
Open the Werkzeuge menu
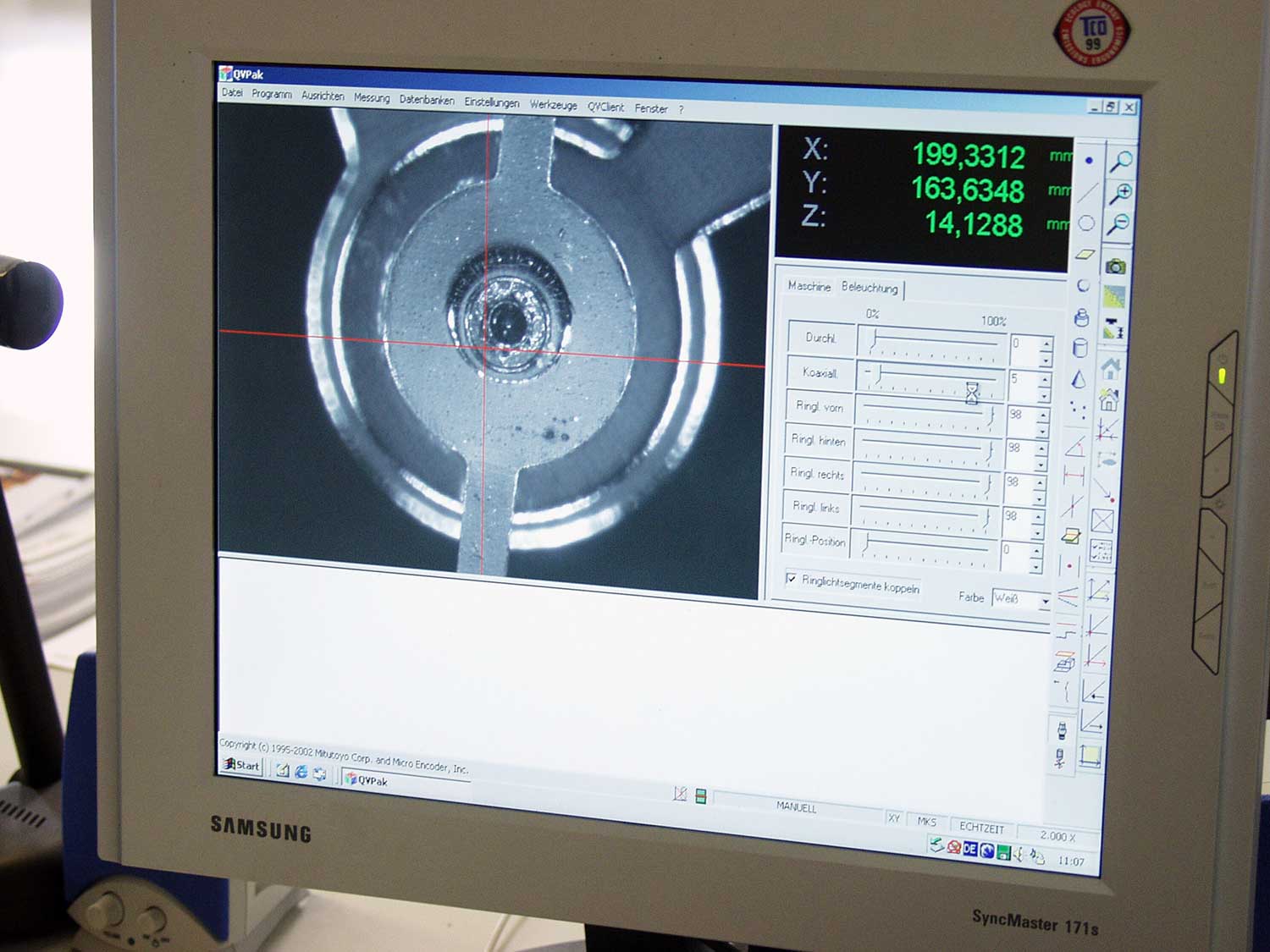tap(553, 105)
